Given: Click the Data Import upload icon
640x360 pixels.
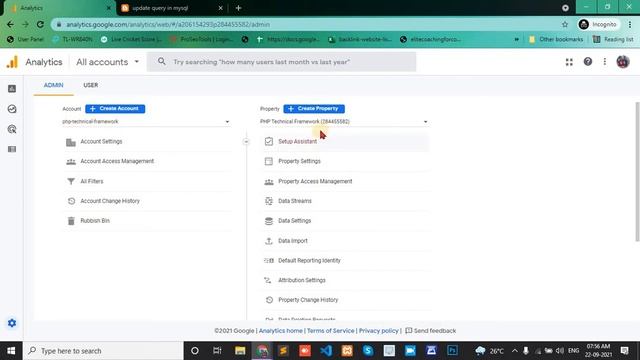Looking at the screenshot, I should (269, 241).
